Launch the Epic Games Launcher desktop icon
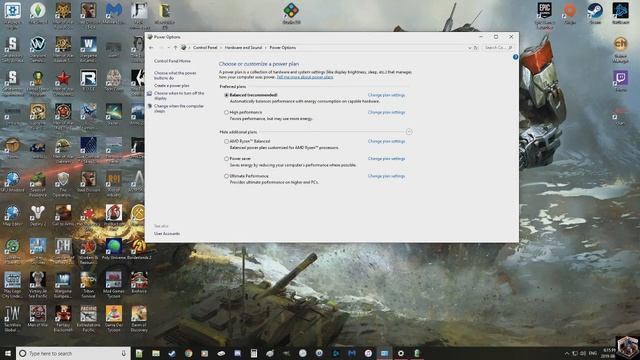This screenshot has height=360, width=640. click(544, 15)
